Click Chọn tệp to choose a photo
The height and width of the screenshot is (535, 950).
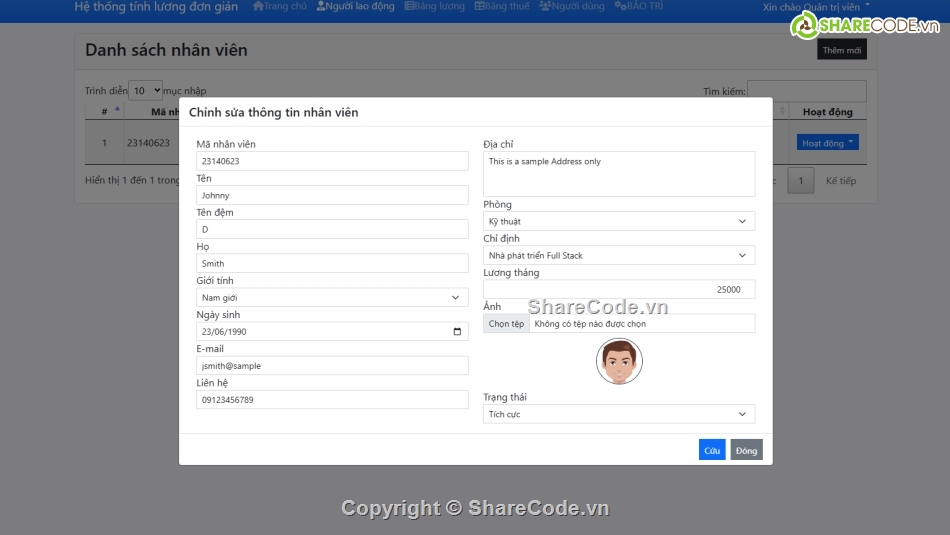(506, 324)
